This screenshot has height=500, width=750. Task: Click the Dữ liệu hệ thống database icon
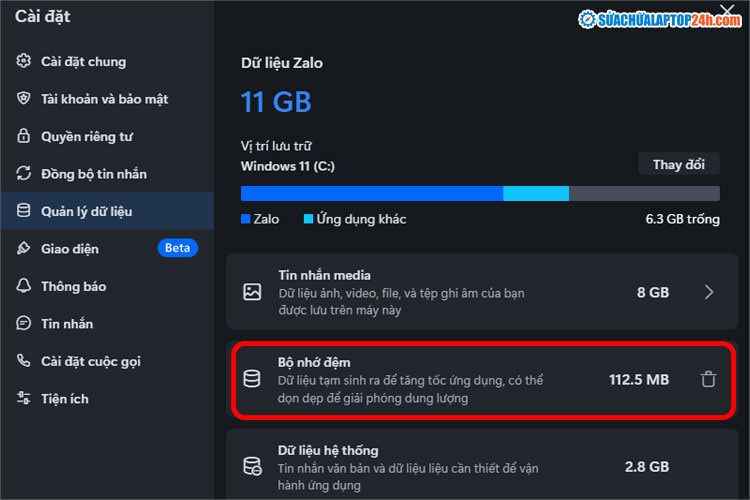[252, 467]
